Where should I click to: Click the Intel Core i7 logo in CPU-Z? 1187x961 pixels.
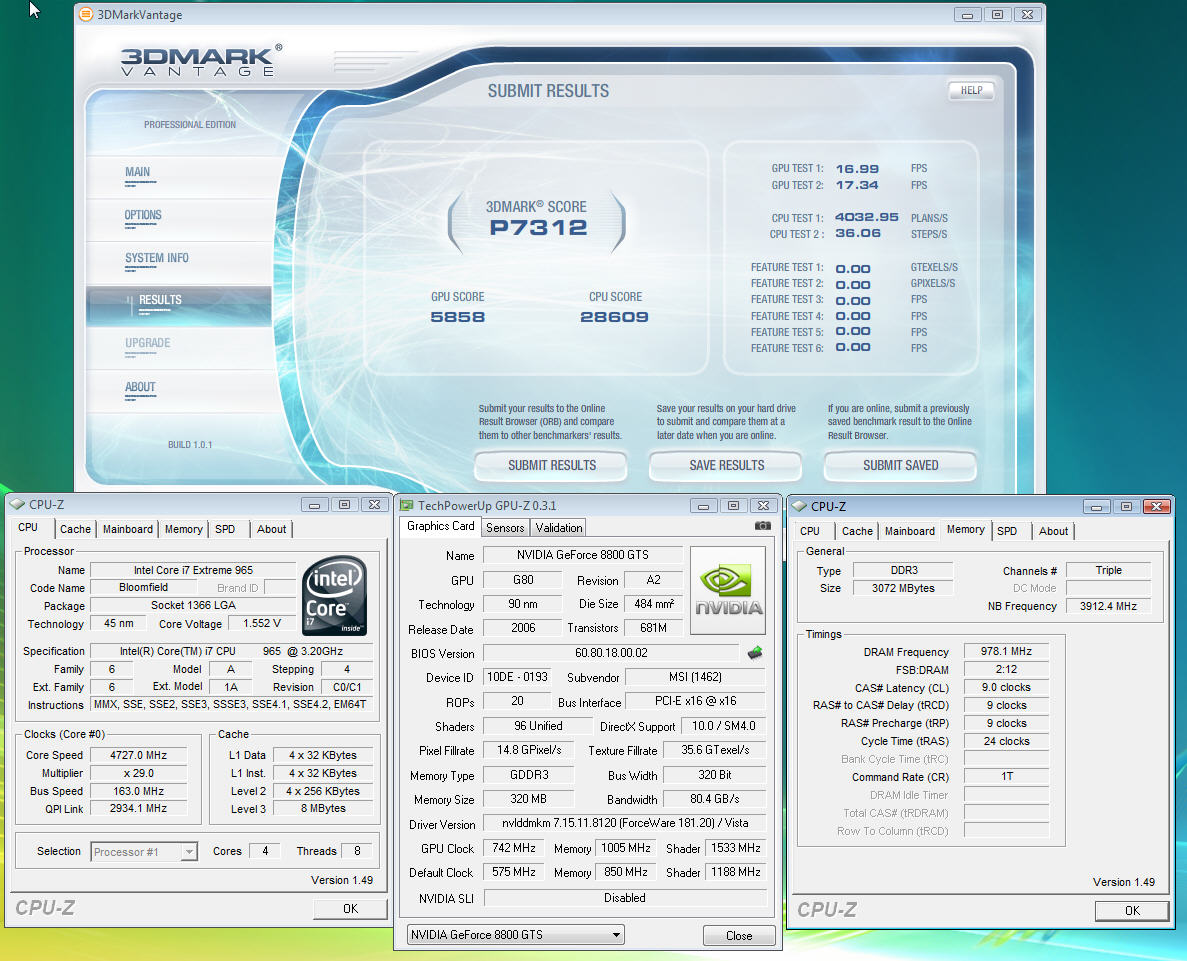pyautogui.click(x=335, y=595)
